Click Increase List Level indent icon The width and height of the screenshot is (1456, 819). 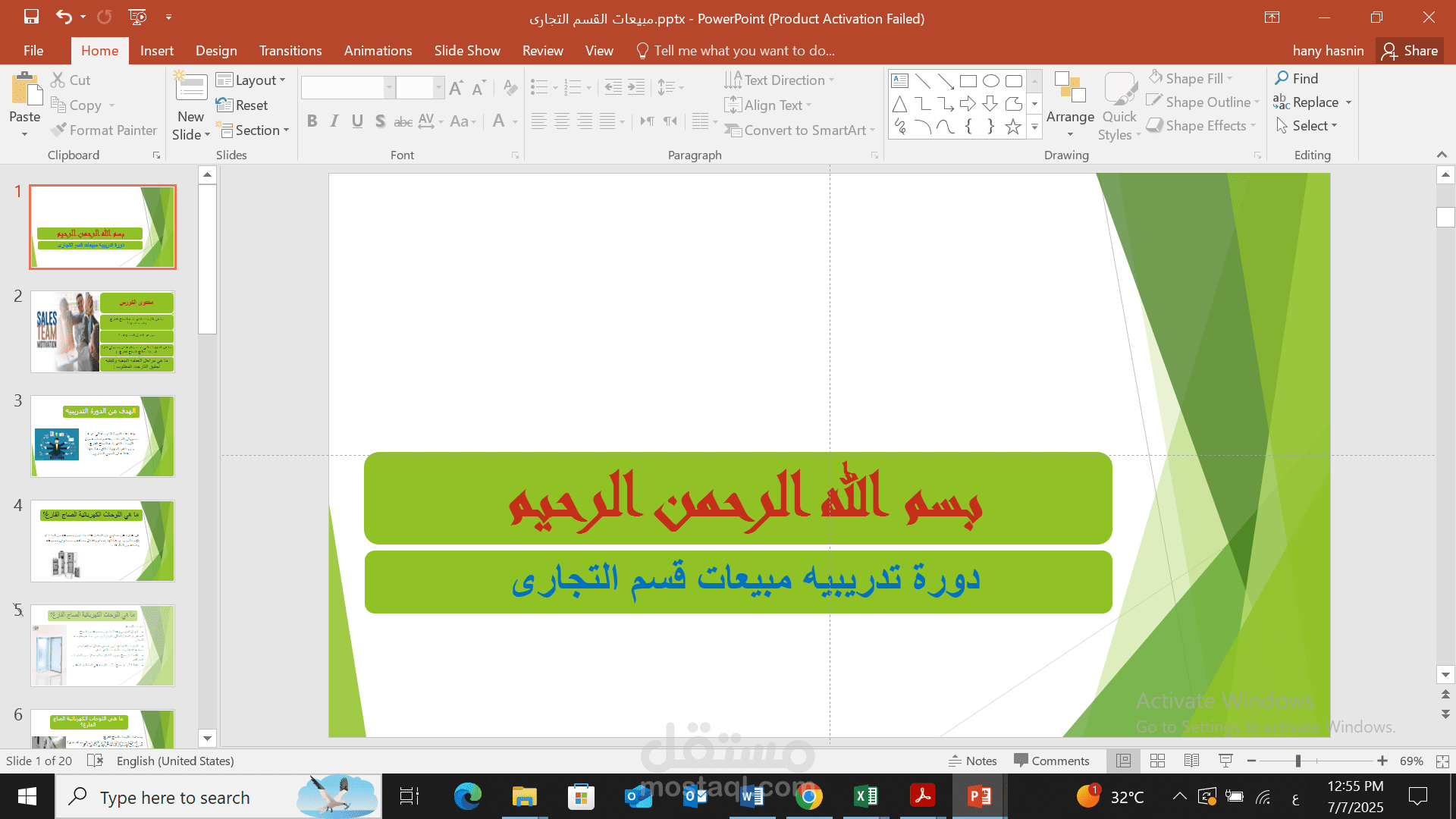[636, 87]
